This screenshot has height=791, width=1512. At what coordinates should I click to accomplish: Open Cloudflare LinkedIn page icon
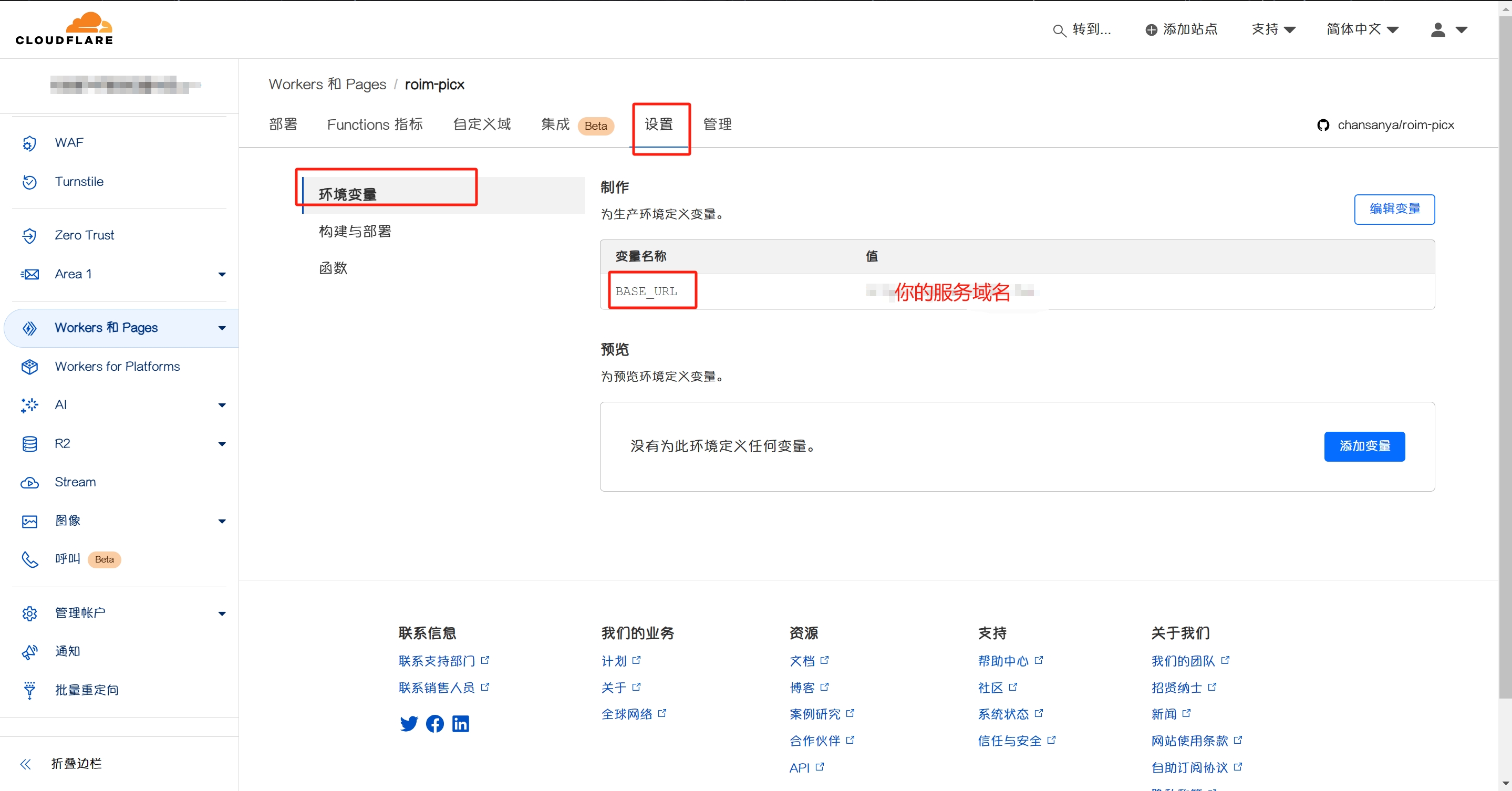tap(460, 723)
